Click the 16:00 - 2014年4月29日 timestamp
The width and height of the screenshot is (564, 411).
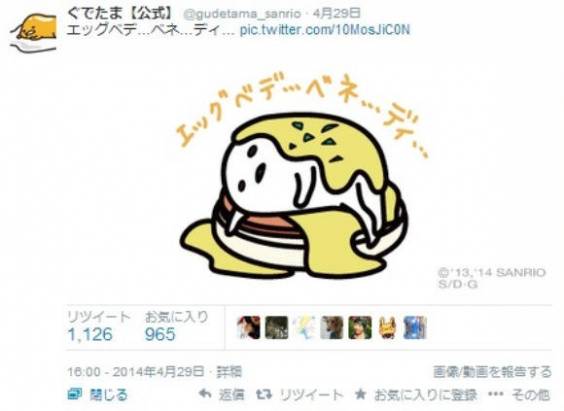point(136,371)
